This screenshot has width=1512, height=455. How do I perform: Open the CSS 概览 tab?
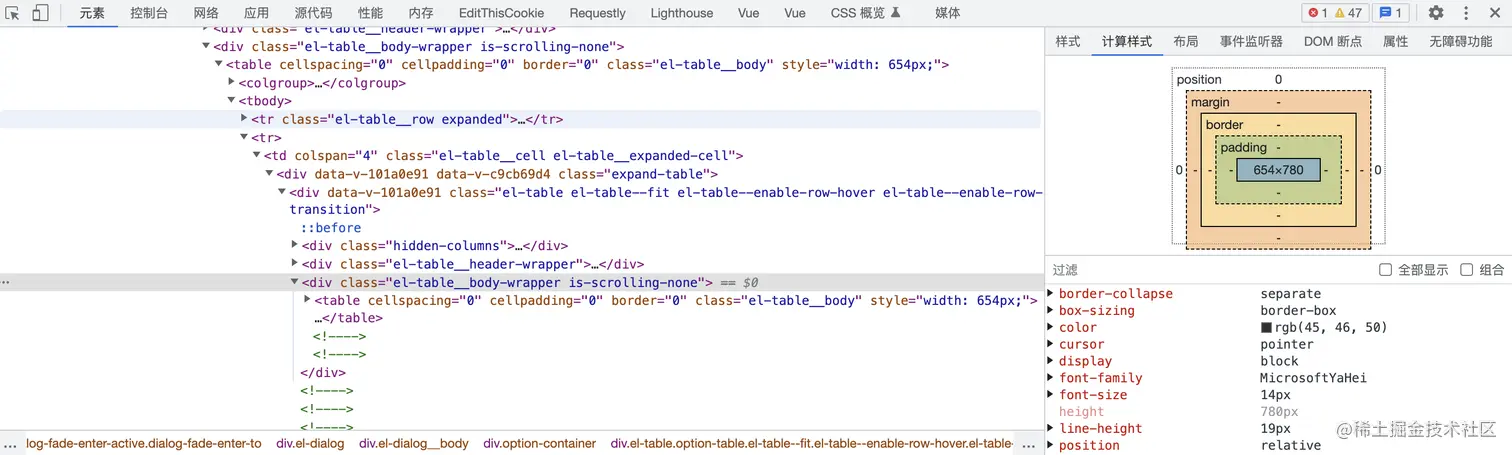pos(865,13)
